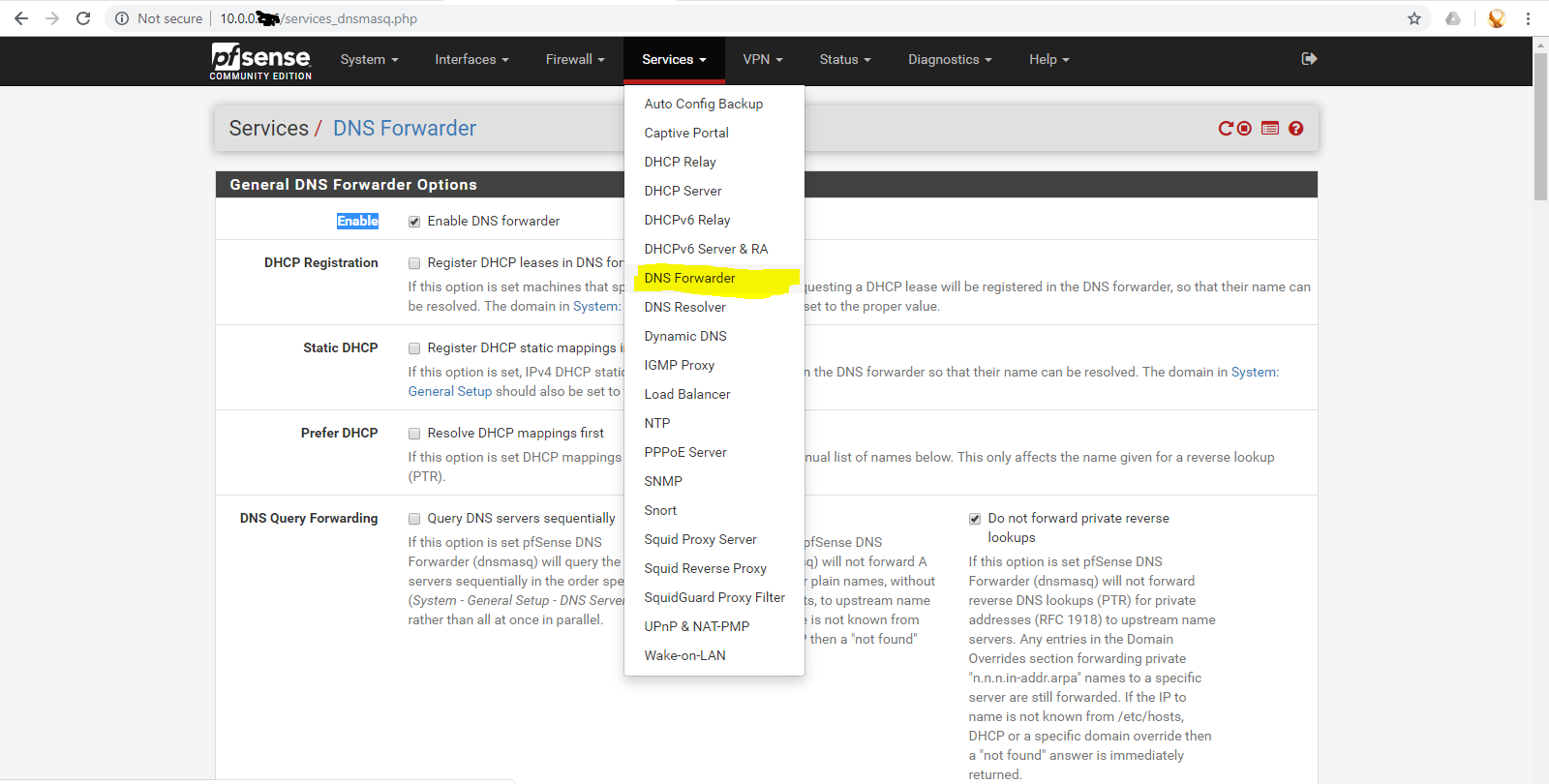This screenshot has width=1549, height=784.
Task: Open the Chrome three-dot menu
Action: (1528, 18)
